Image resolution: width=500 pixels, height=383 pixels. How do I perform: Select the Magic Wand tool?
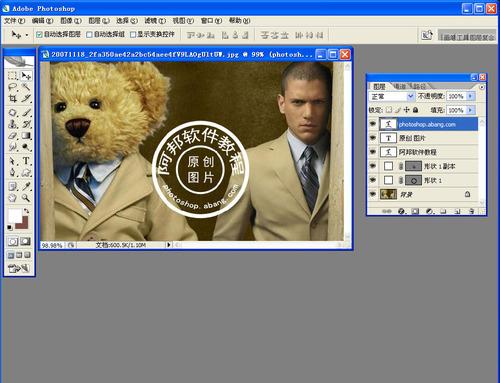(26, 87)
